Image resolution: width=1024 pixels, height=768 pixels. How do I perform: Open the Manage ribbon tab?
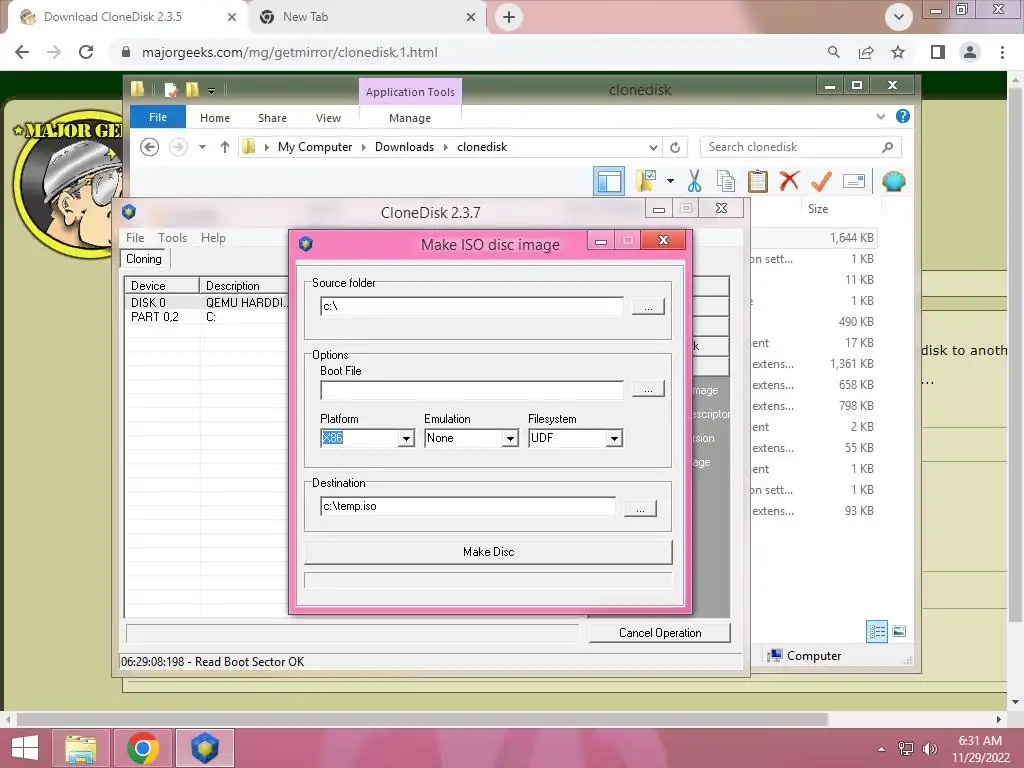[409, 118]
